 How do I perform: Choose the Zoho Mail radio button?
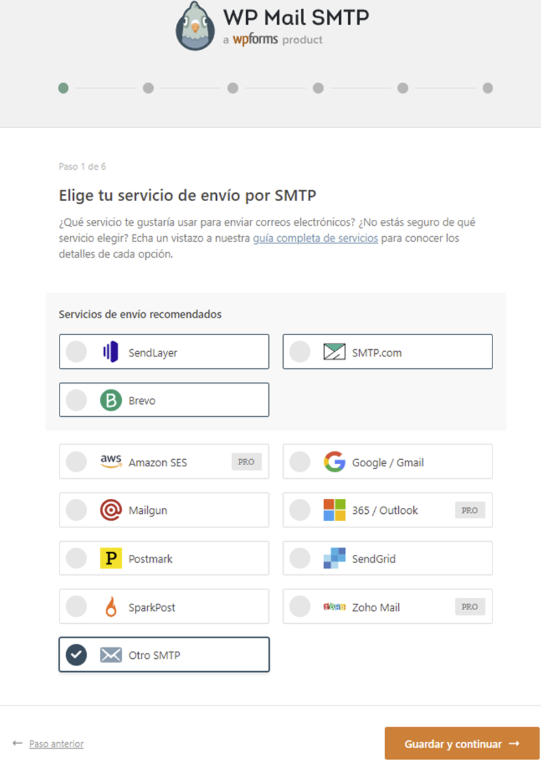(300, 606)
